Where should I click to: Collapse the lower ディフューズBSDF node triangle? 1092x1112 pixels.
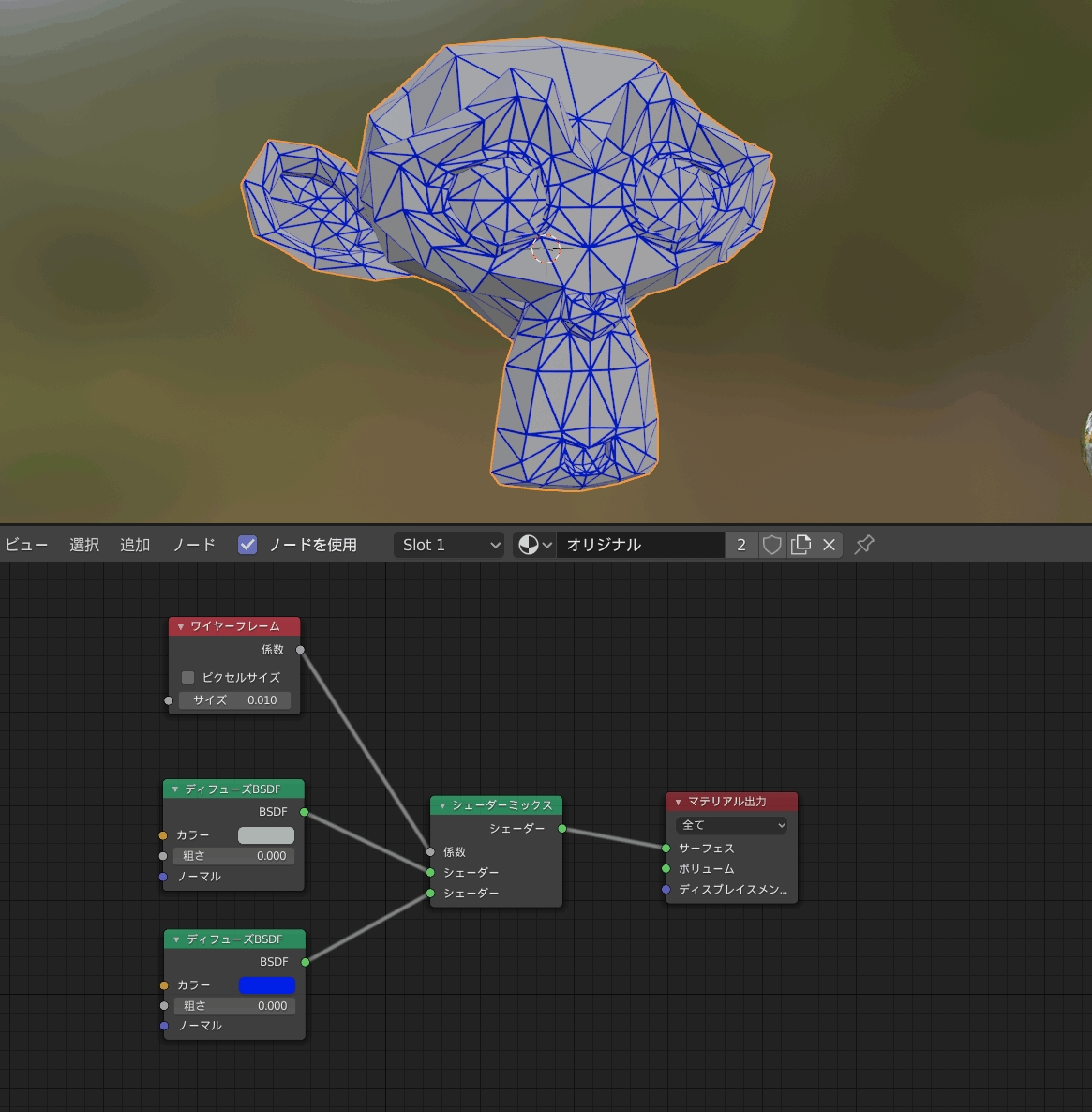tap(176, 939)
